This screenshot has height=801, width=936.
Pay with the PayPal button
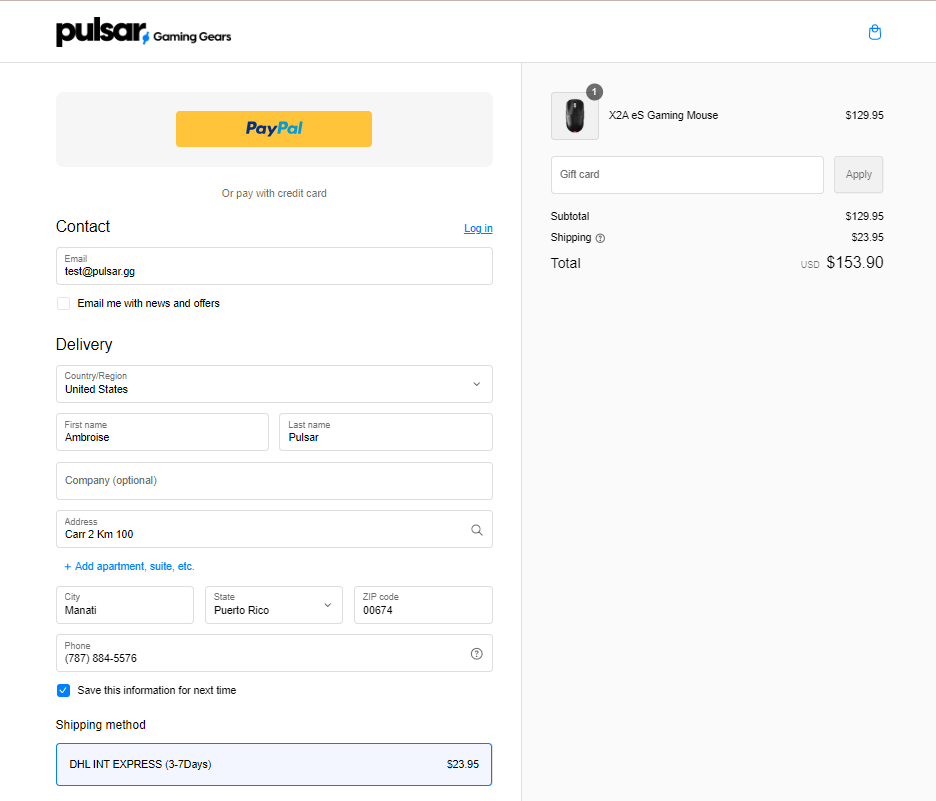coord(274,128)
